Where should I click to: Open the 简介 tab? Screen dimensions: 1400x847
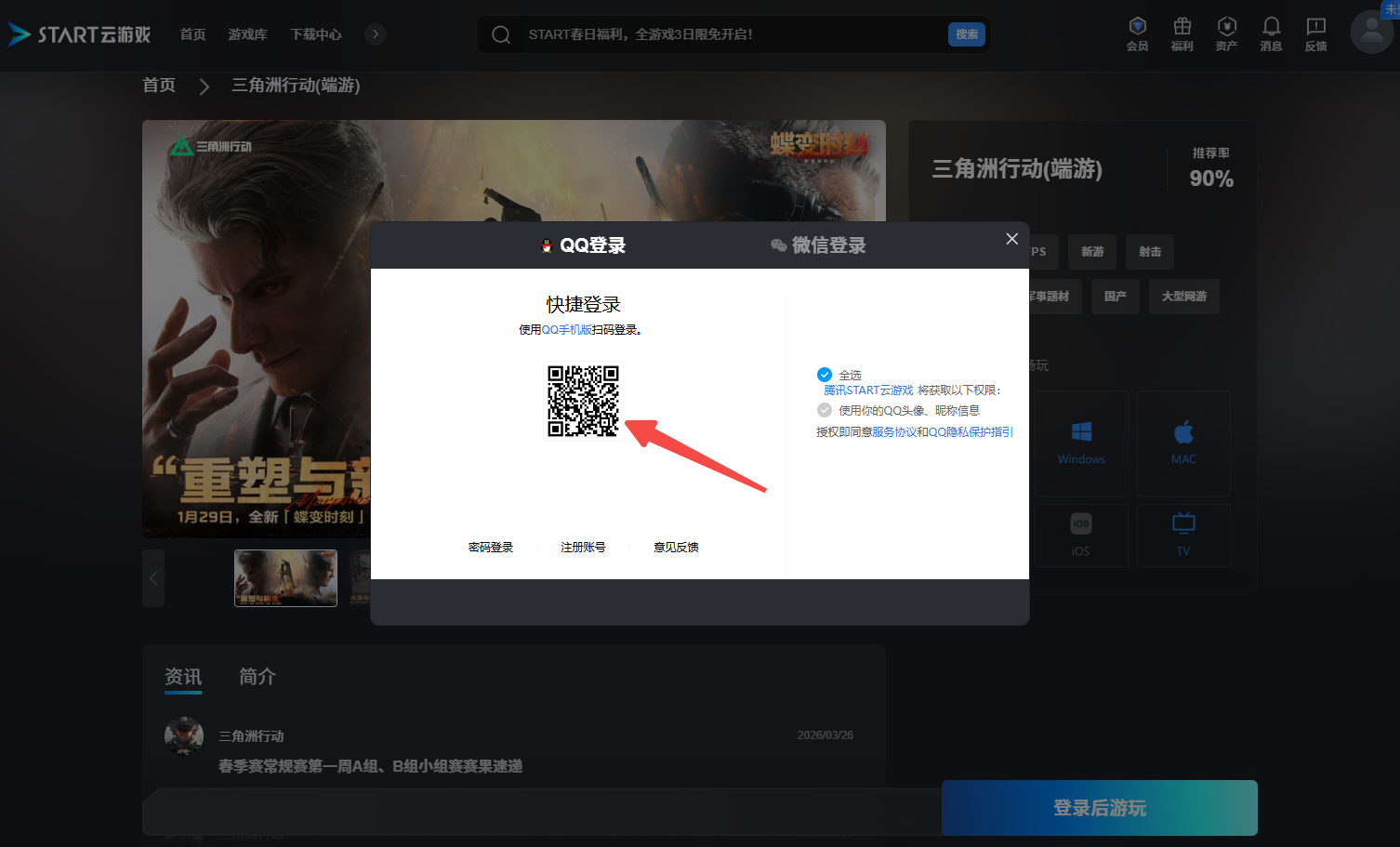257,677
